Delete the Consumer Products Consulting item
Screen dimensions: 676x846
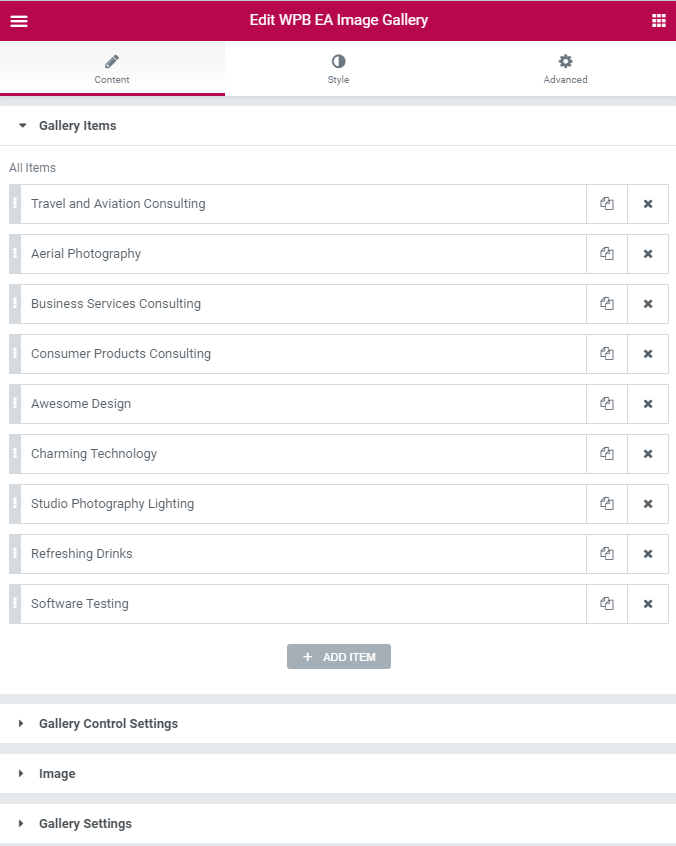[x=648, y=354]
